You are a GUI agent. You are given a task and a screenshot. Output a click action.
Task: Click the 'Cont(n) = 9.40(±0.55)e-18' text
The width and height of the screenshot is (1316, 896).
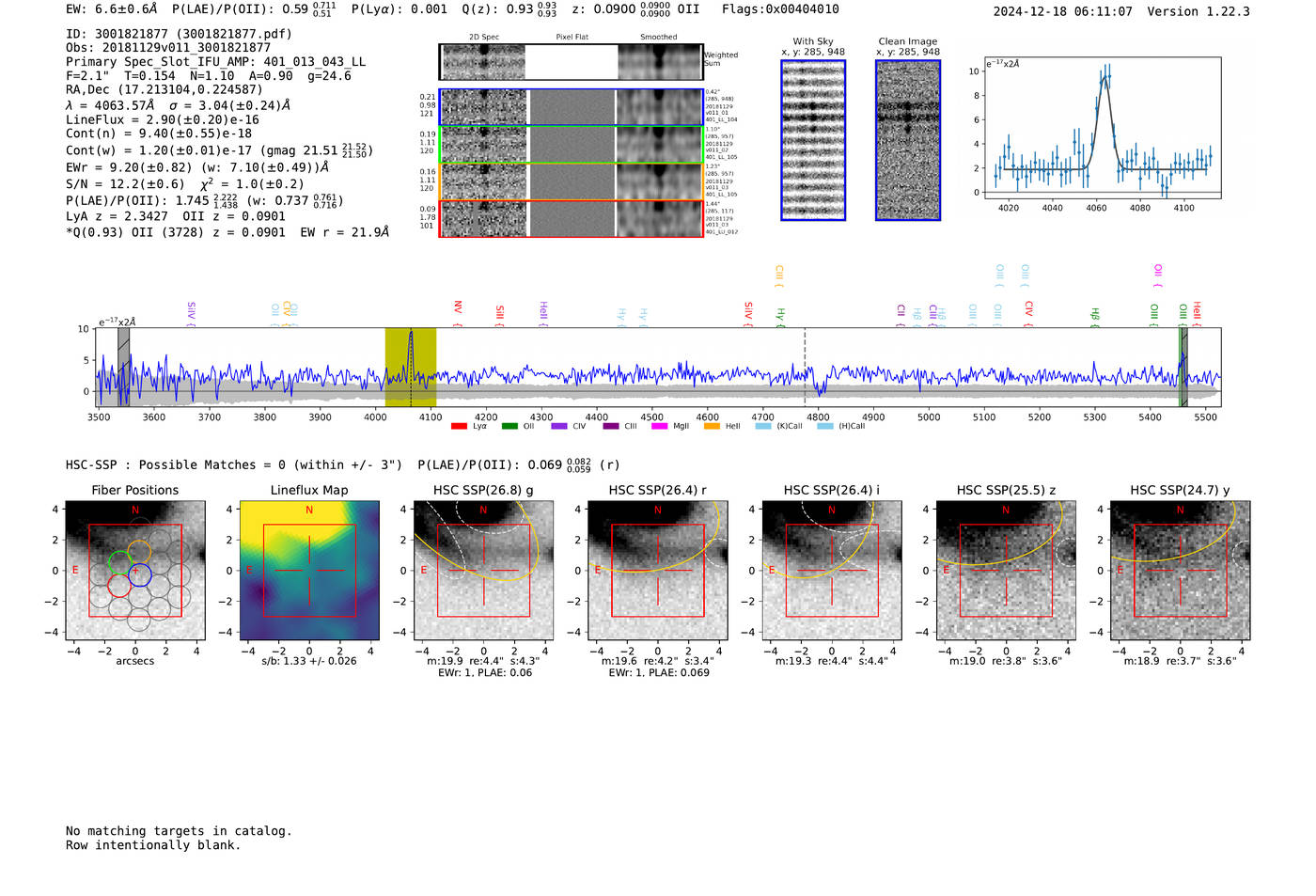coord(159,134)
